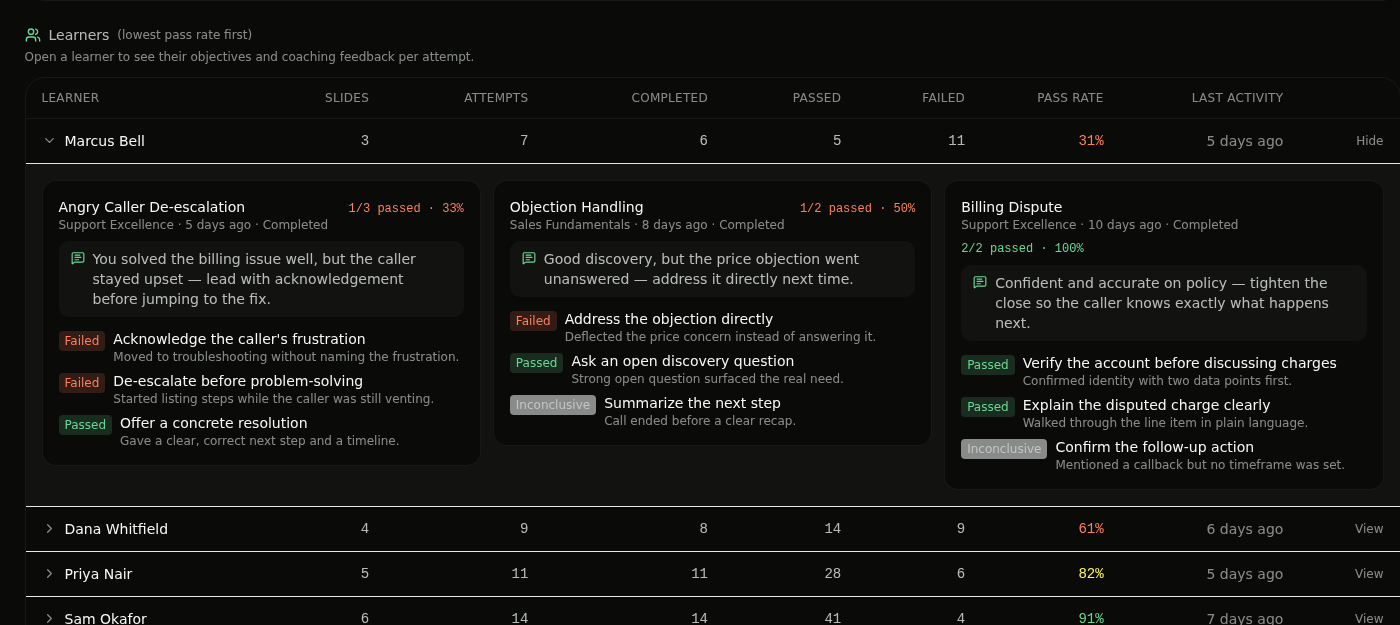Click Dana Whitfield's 61% pass rate
The image size is (1400, 625).
(x=1091, y=529)
